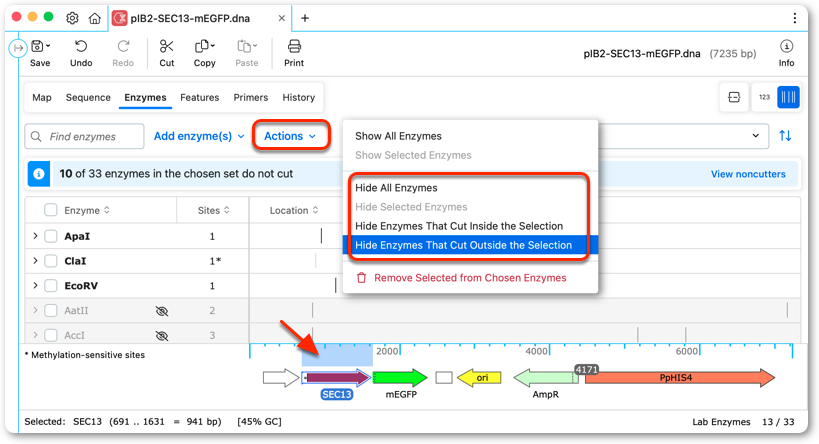The width and height of the screenshot is (819, 444).
Task: Expand the AccI row
Action: [35, 335]
